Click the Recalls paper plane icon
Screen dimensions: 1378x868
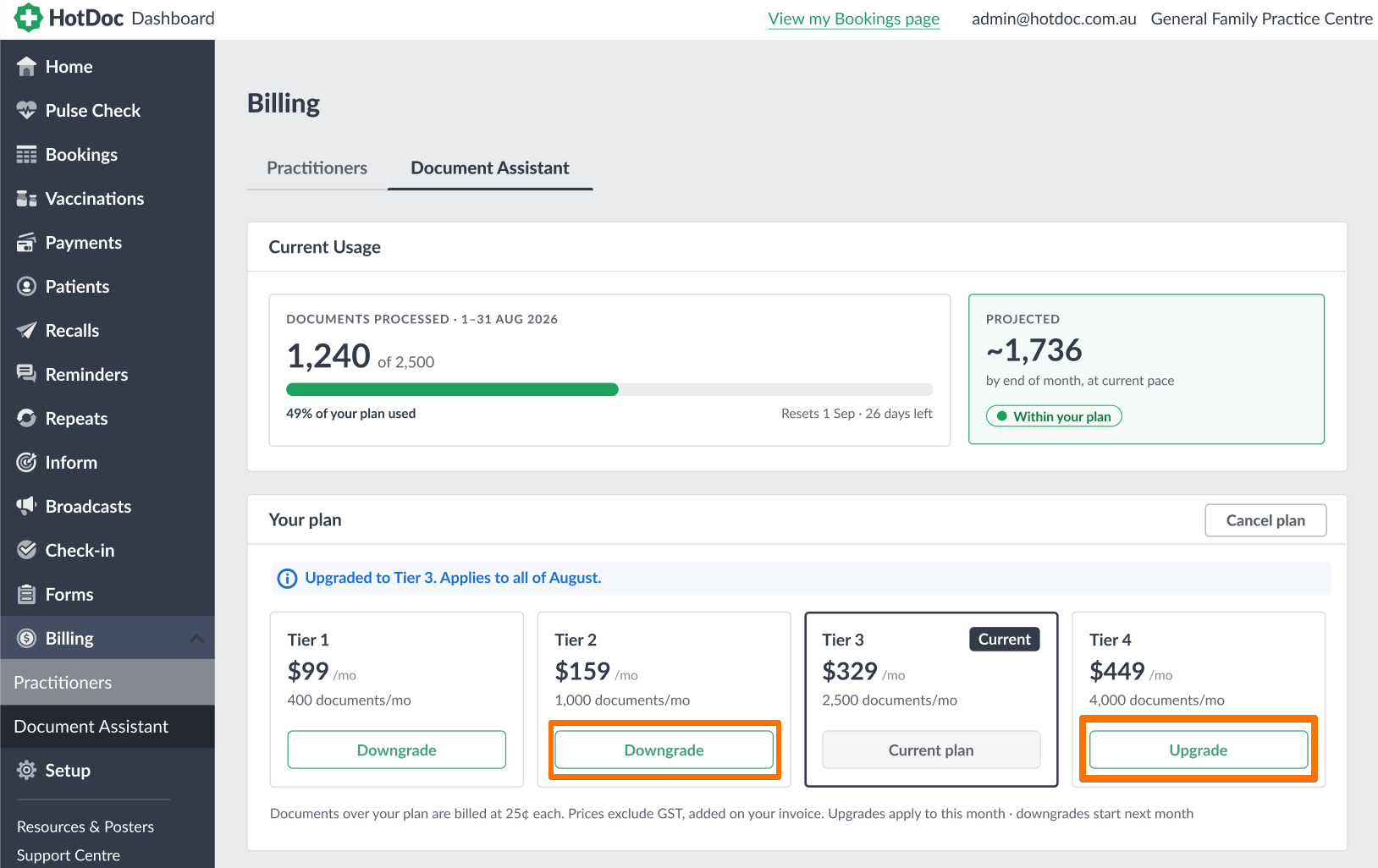(27, 330)
